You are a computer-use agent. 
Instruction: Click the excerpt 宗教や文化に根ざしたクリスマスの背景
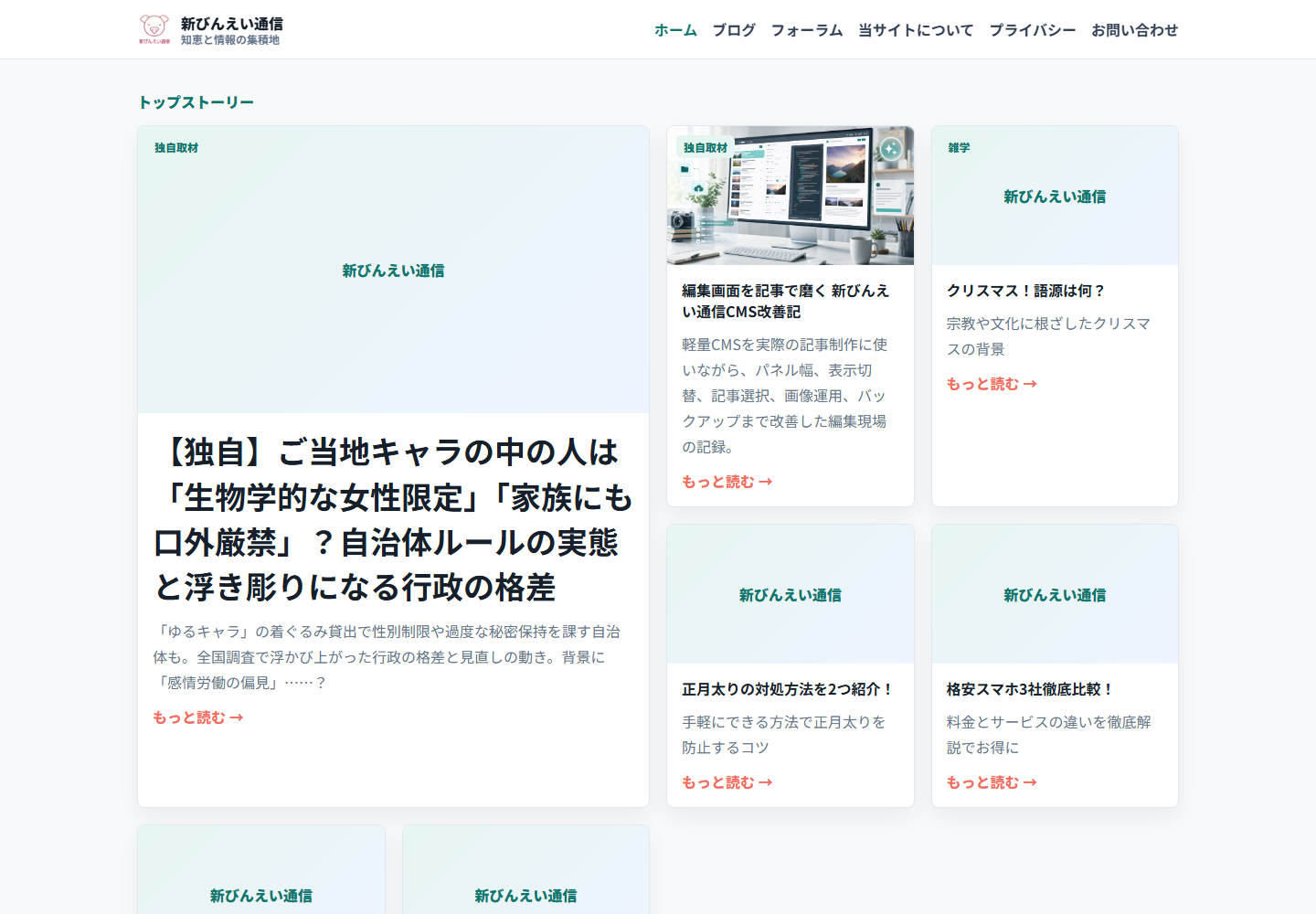click(1048, 336)
